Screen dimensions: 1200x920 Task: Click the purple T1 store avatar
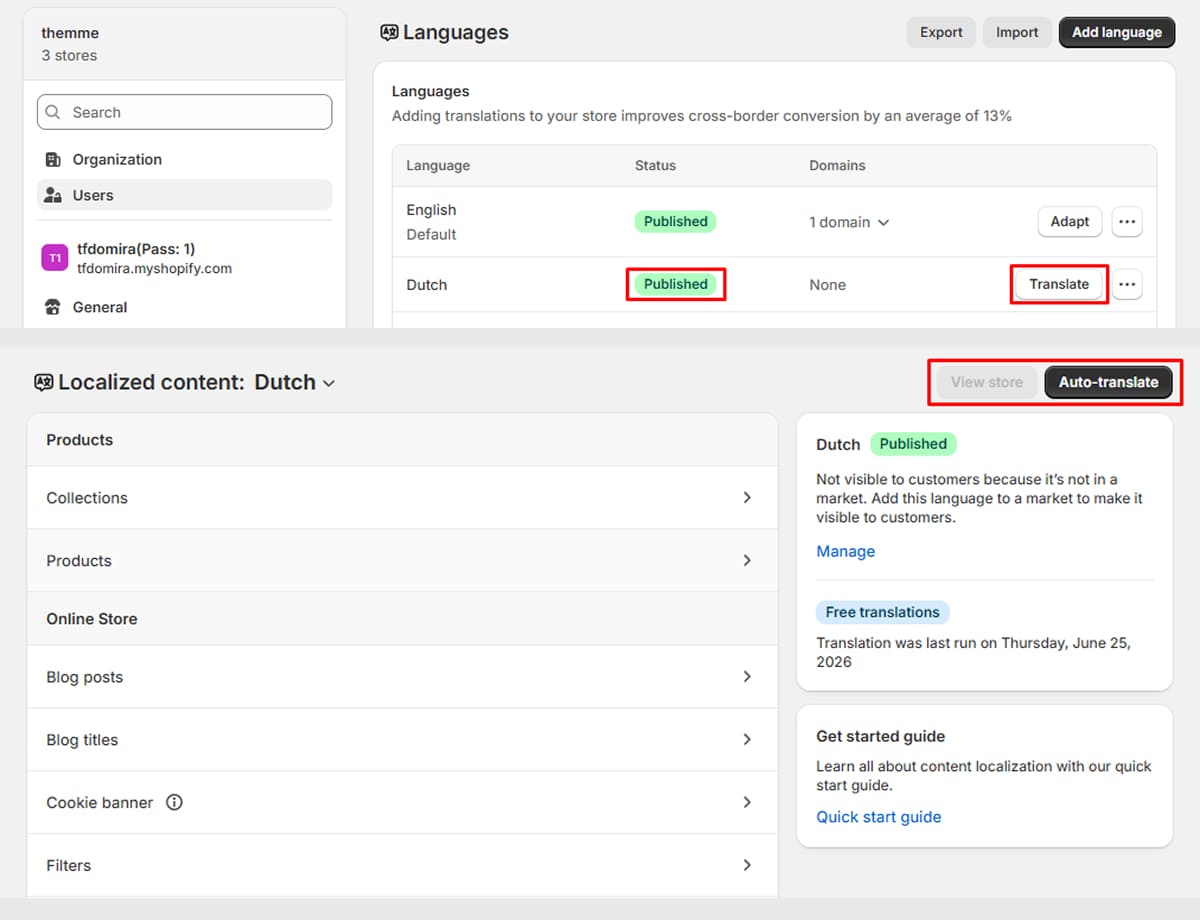(x=54, y=258)
